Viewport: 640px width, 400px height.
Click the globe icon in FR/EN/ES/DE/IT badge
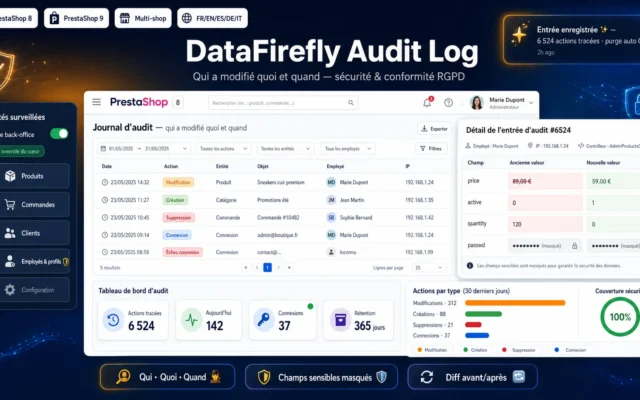[187, 18]
